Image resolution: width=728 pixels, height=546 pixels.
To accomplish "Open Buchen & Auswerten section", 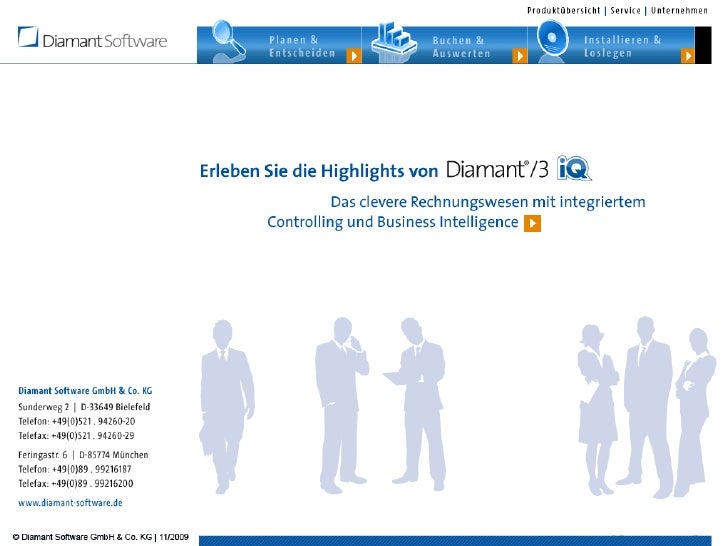I will coord(461,47).
